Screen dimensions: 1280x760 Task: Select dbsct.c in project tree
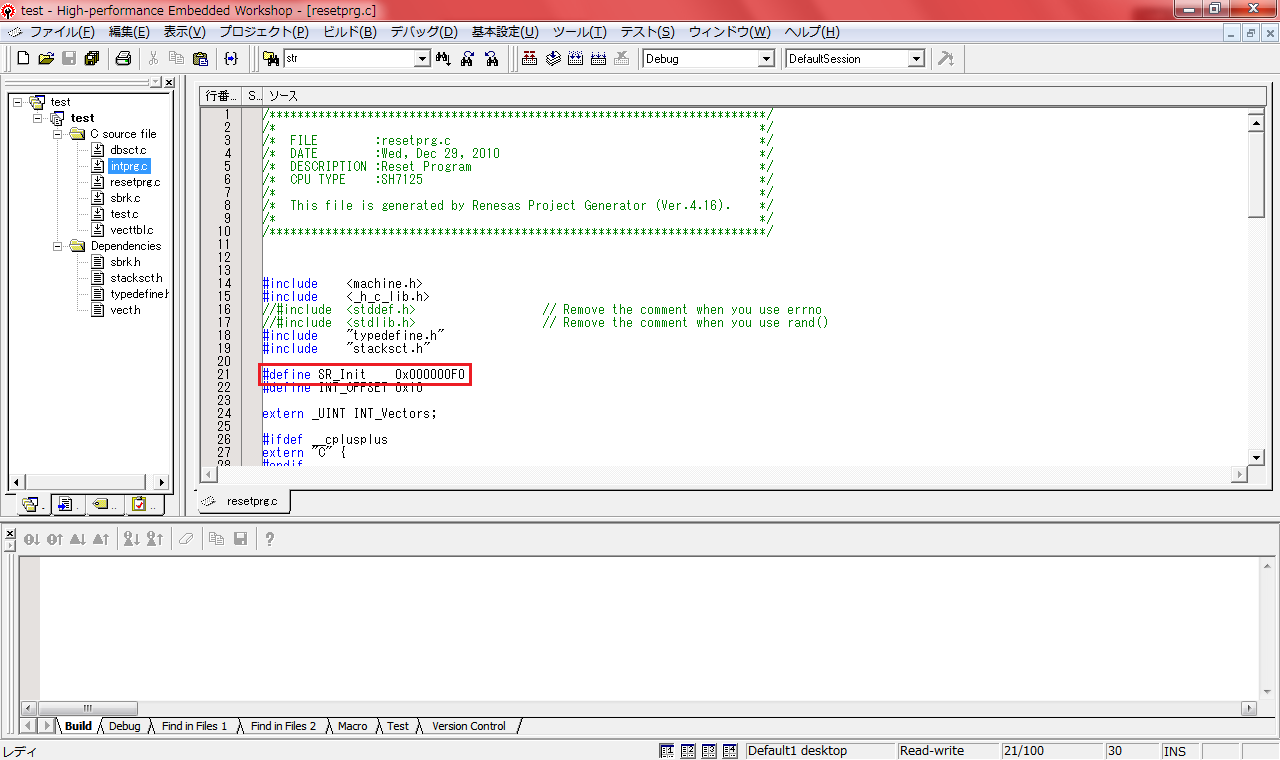pyautogui.click(x=128, y=150)
